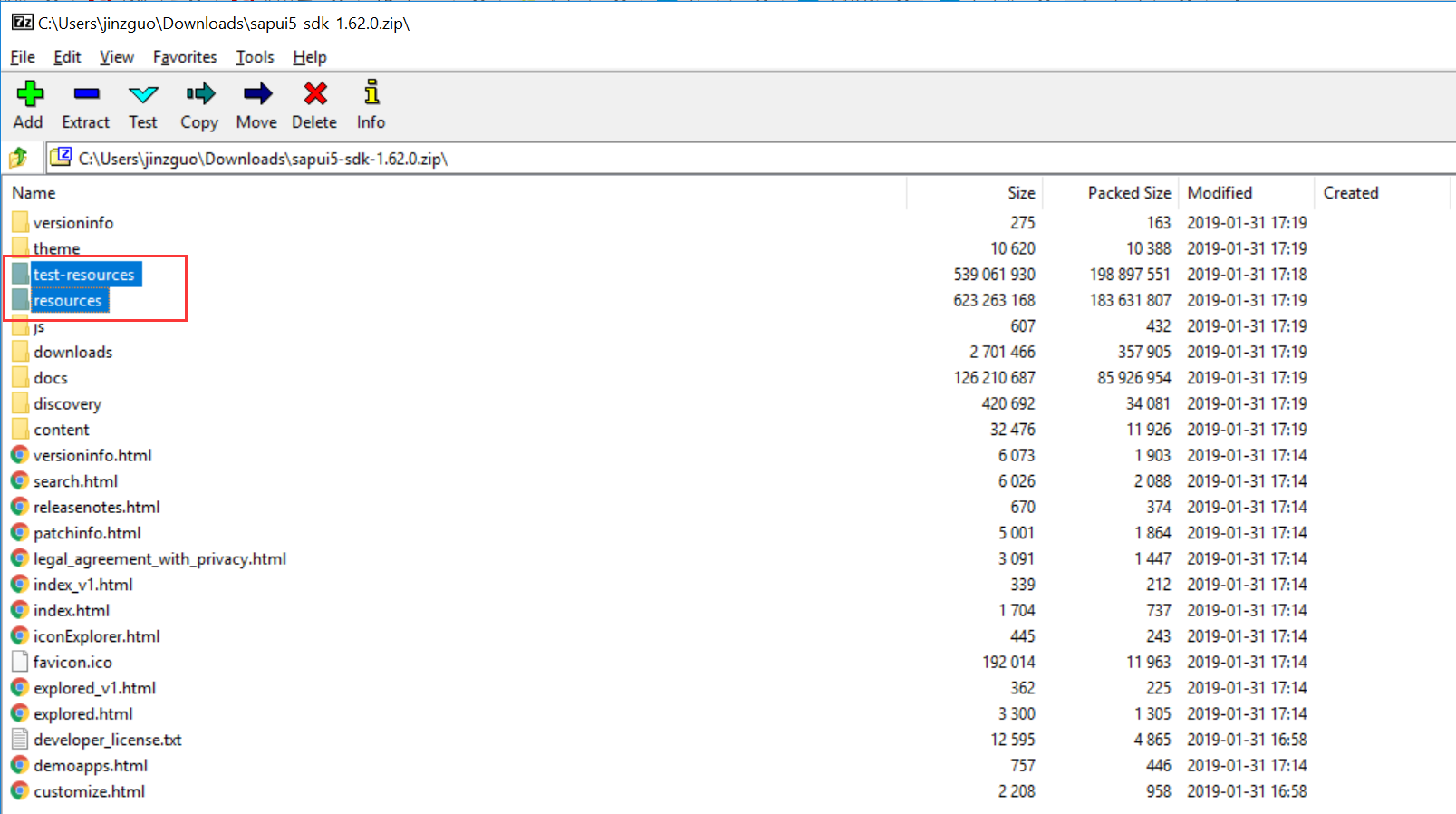
Task: Select the versioninfo folder icon
Action: pos(20,222)
